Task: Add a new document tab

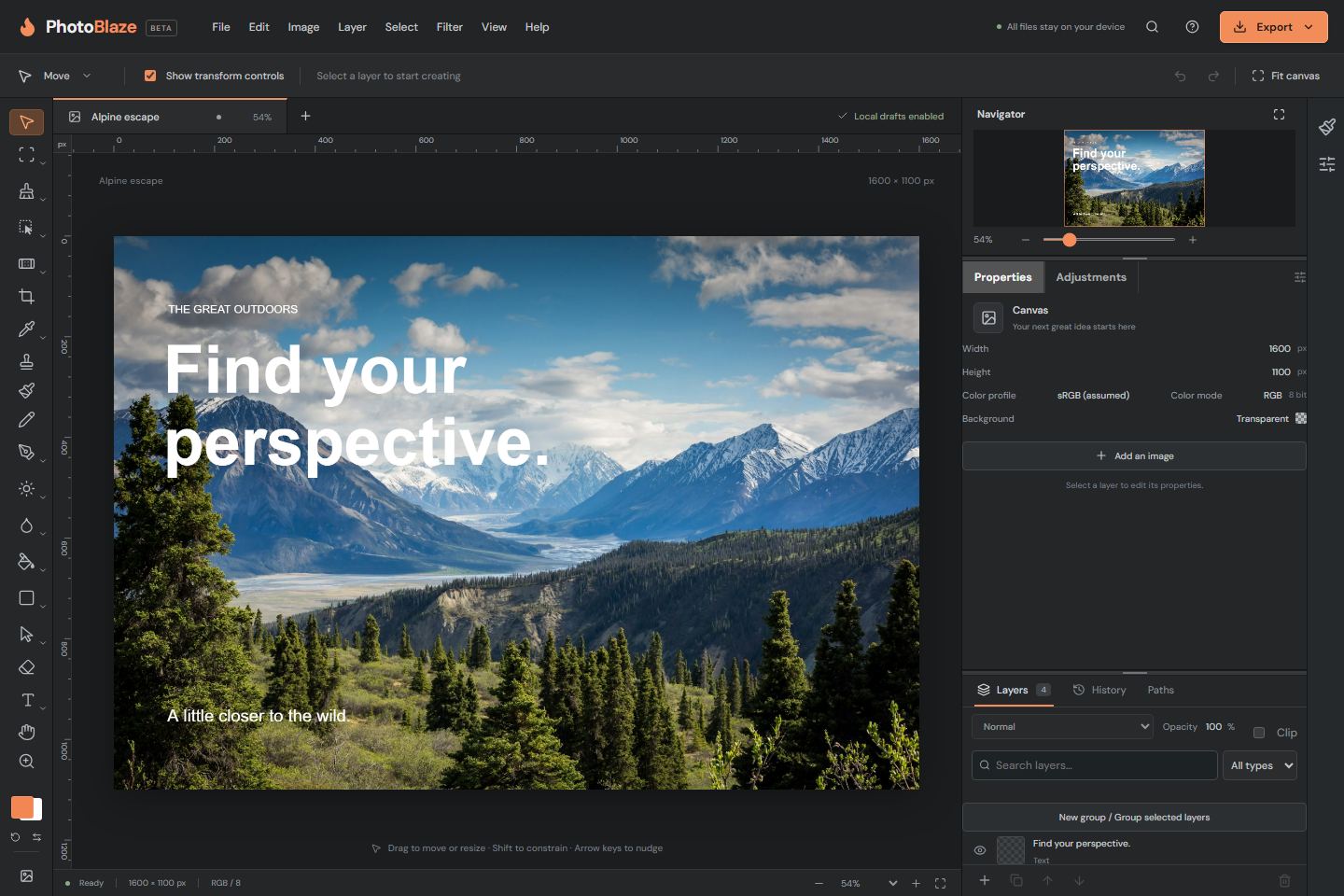Action: [x=305, y=116]
